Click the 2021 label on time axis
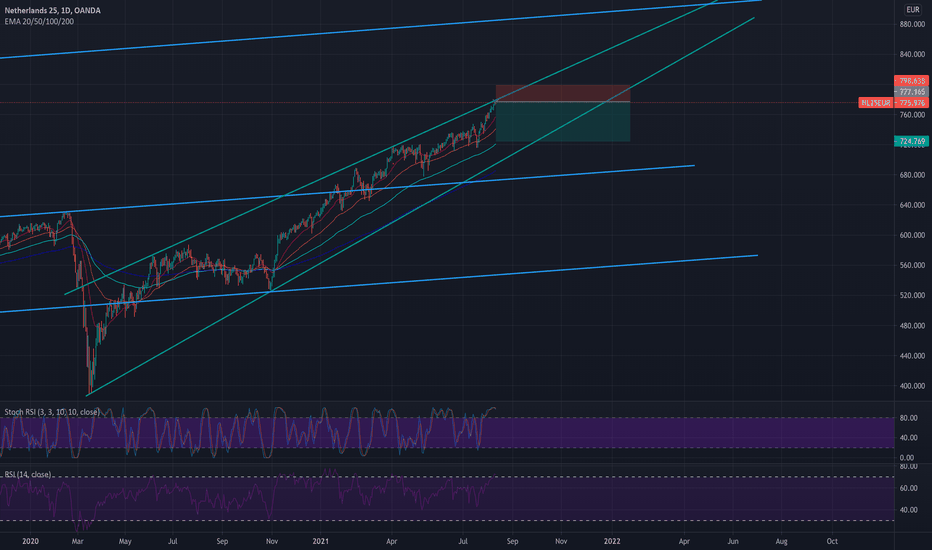The image size is (932, 550). [320, 542]
